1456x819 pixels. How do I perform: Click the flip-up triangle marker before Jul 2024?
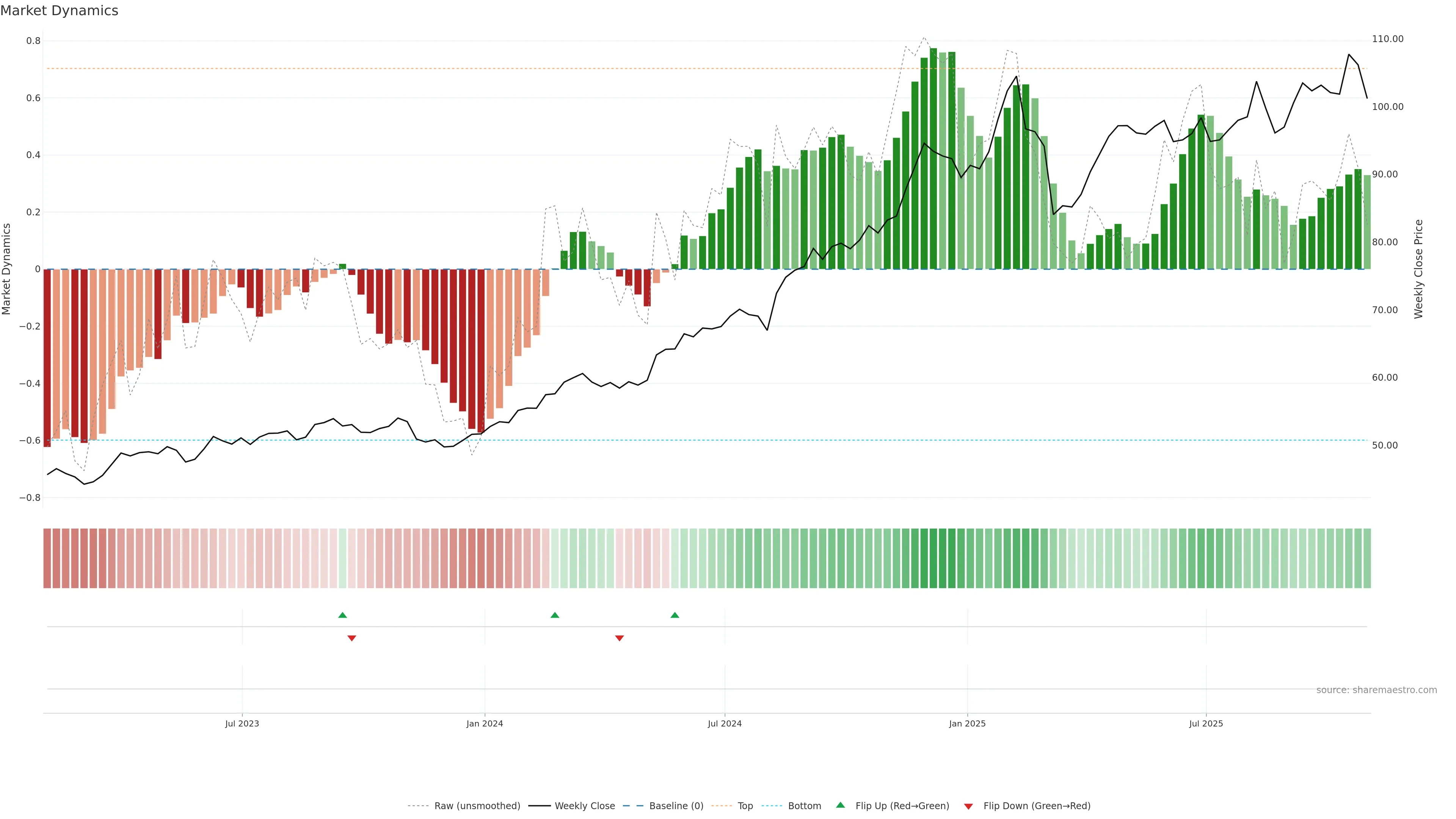pos(674,615)
